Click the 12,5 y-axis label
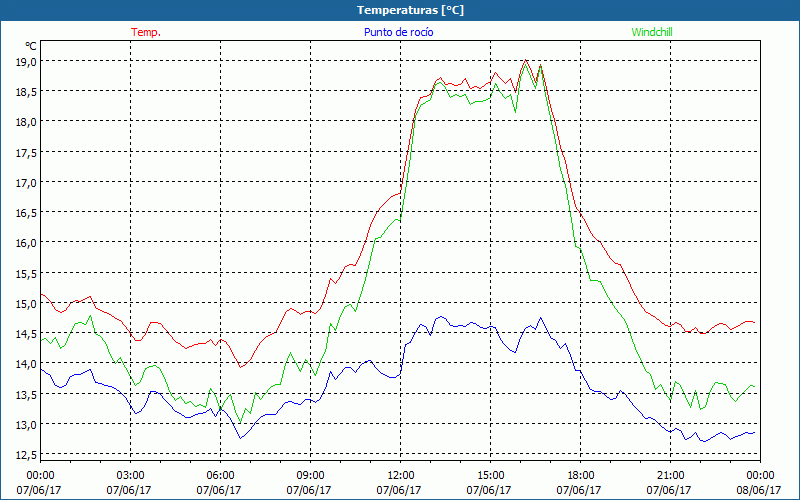 [26, 454]
